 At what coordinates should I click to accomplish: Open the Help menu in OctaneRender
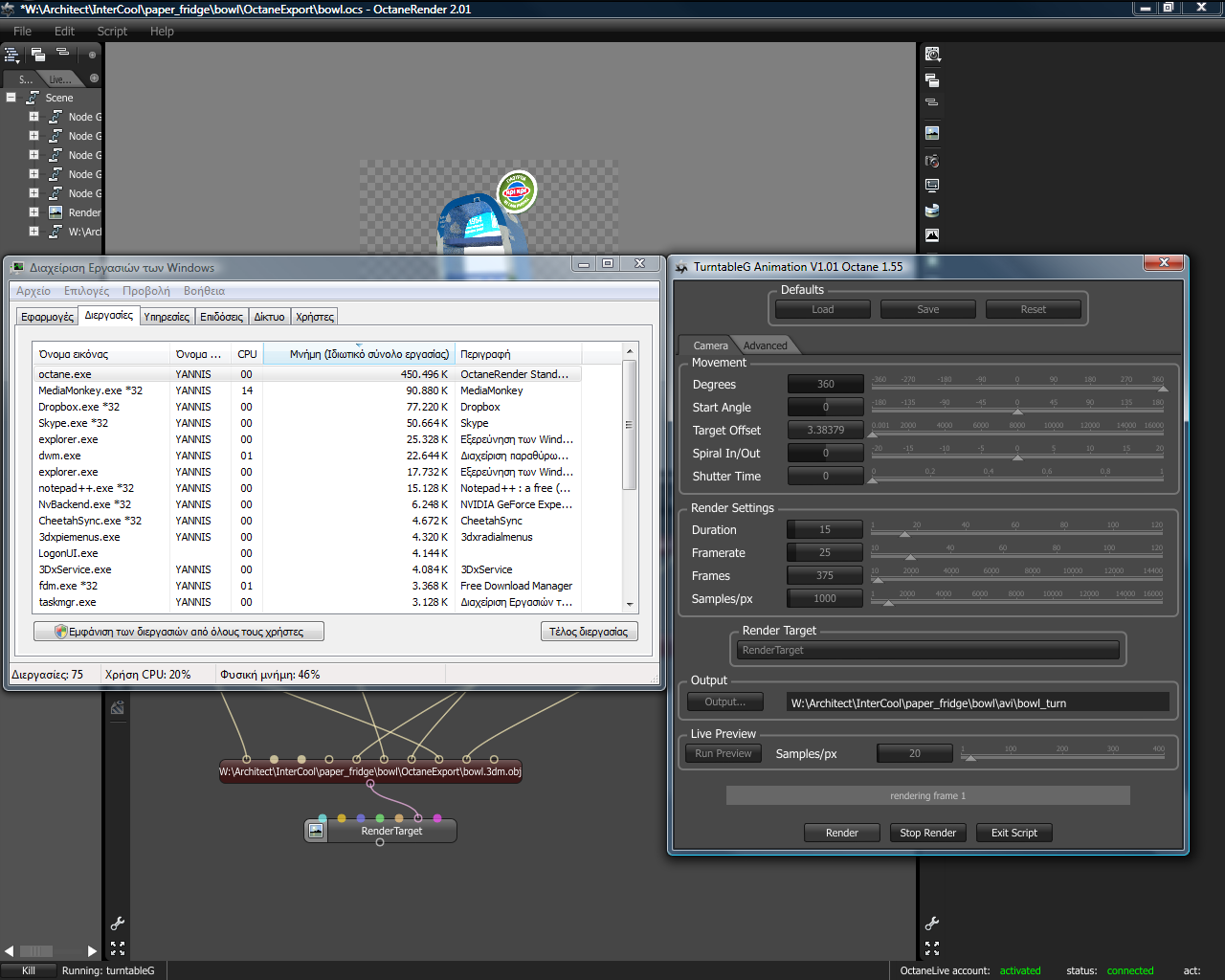tap(162, 32)
